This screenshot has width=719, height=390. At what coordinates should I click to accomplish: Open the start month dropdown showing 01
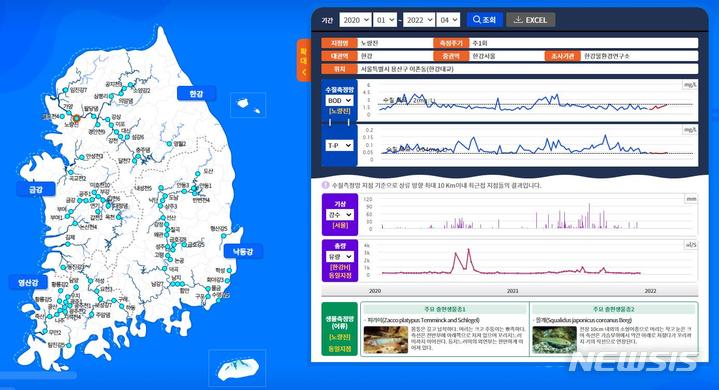click(x=385, y=20)
